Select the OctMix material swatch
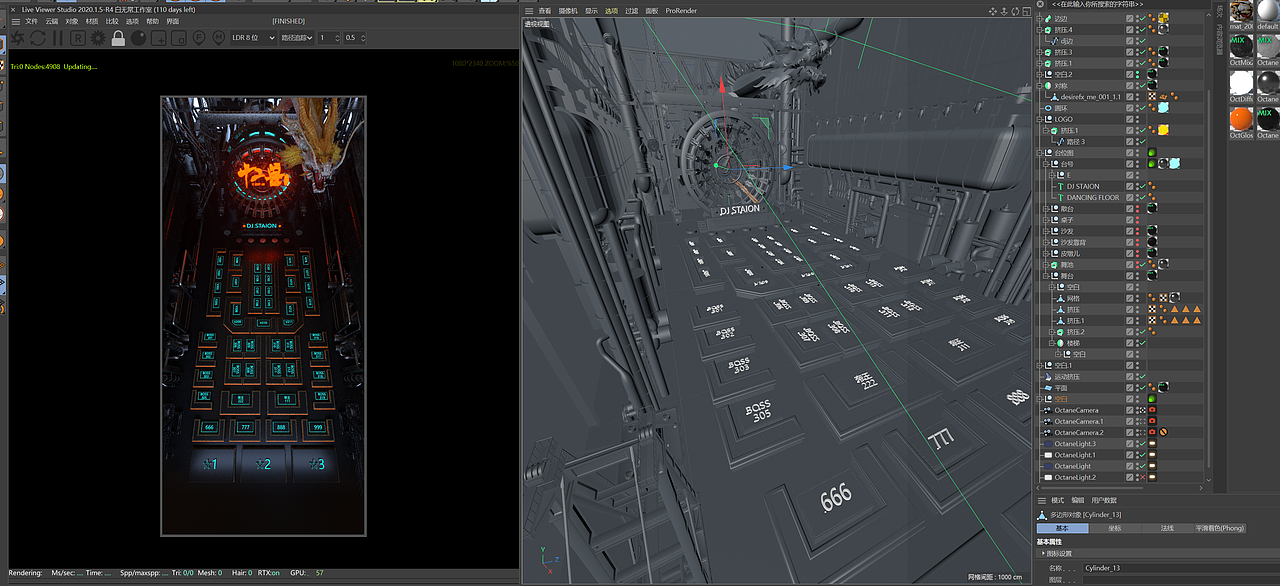The width and height of the screenshot is (1280, 586). coord(1241,48)
